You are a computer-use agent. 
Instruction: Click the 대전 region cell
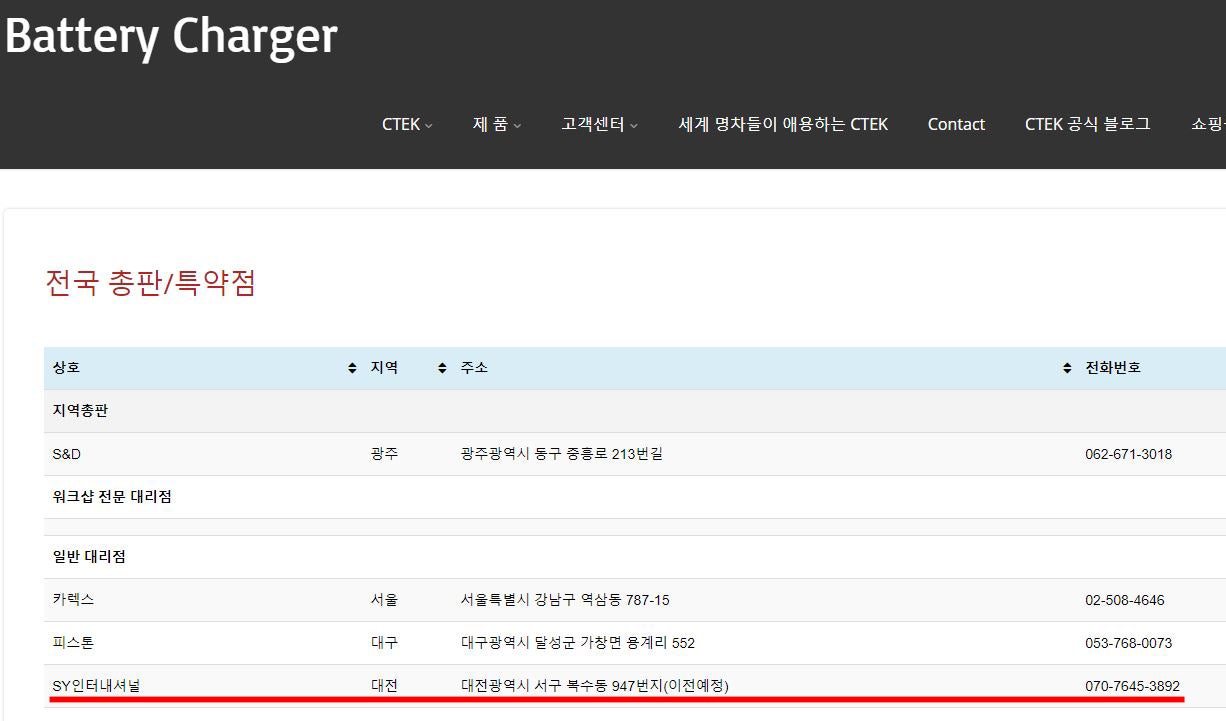(384, 686)
